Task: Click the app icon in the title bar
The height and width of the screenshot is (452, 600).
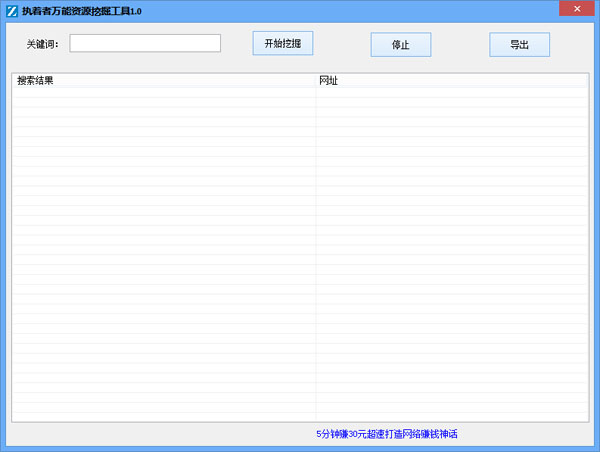Action: (x=11, y=9)
